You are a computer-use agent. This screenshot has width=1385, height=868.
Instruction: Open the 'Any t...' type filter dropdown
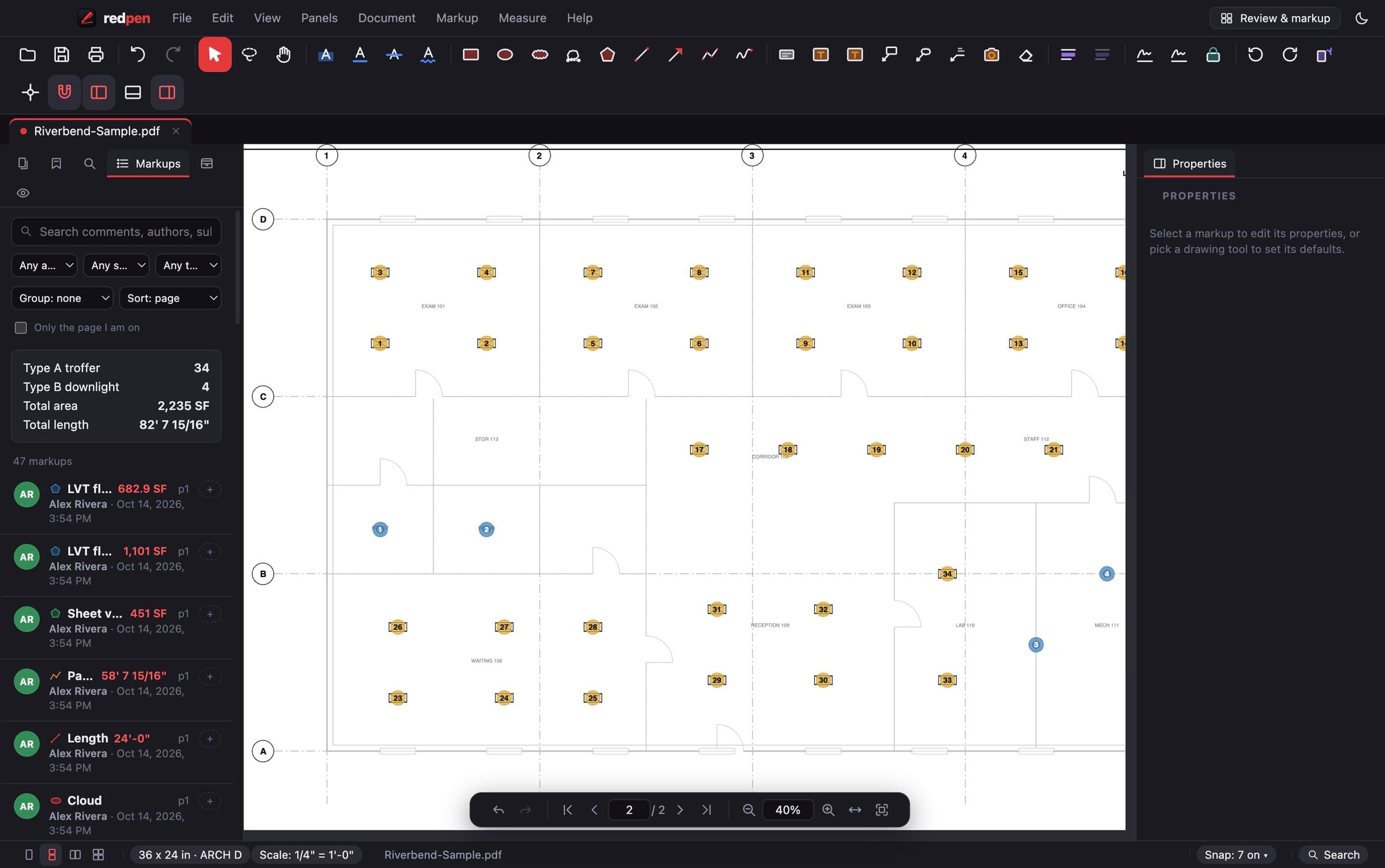click(x=189, y=265)
